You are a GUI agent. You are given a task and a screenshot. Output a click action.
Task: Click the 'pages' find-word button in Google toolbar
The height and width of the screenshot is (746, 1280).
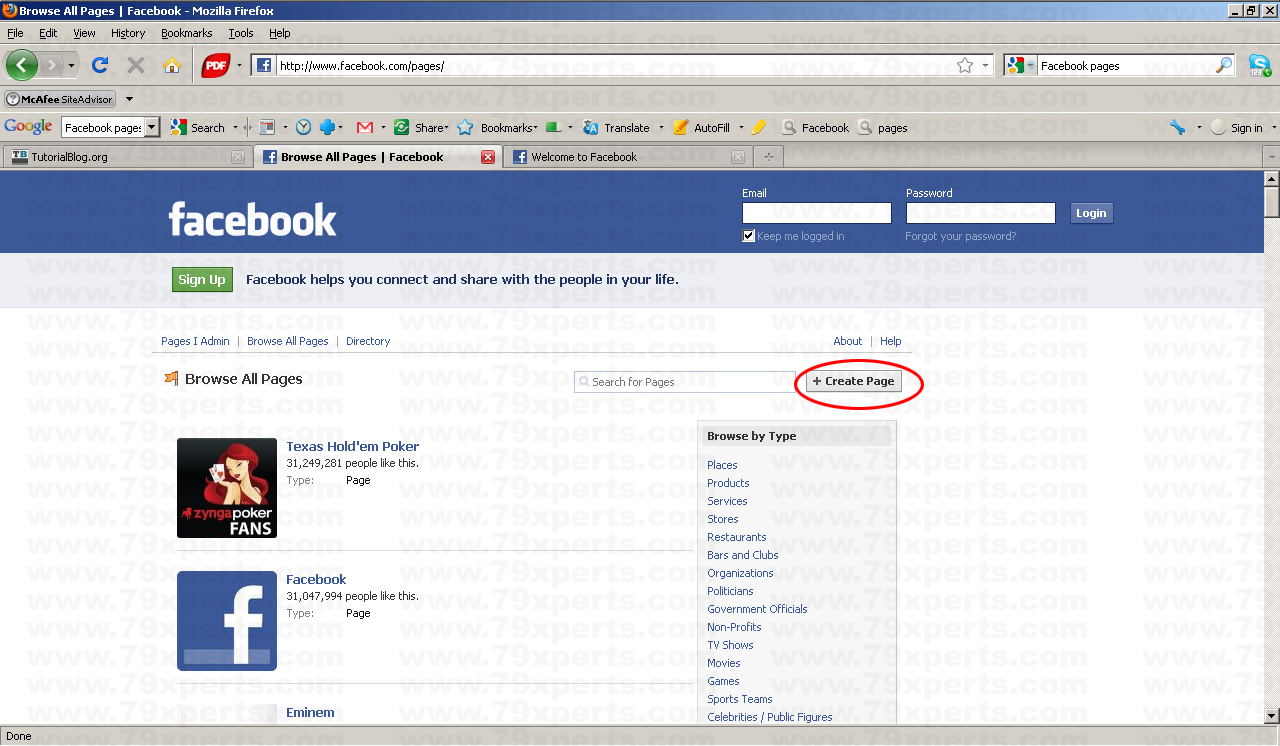point(883,127)
